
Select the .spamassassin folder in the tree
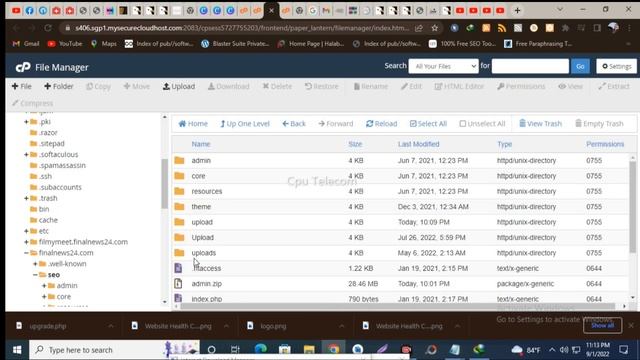[62, 165]
